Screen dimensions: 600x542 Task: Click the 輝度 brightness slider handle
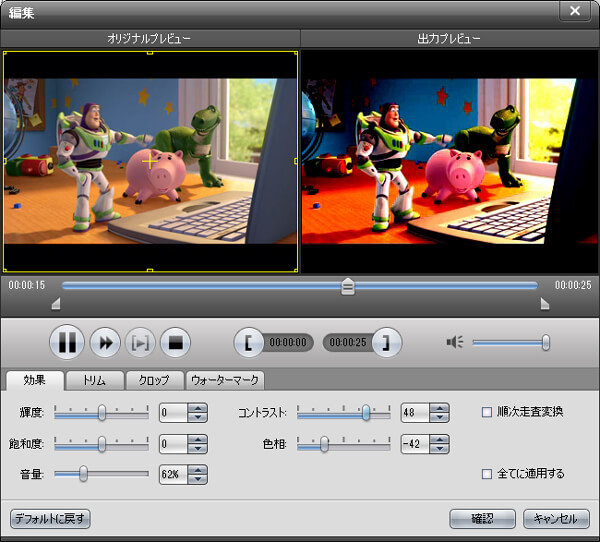[101, 413]
